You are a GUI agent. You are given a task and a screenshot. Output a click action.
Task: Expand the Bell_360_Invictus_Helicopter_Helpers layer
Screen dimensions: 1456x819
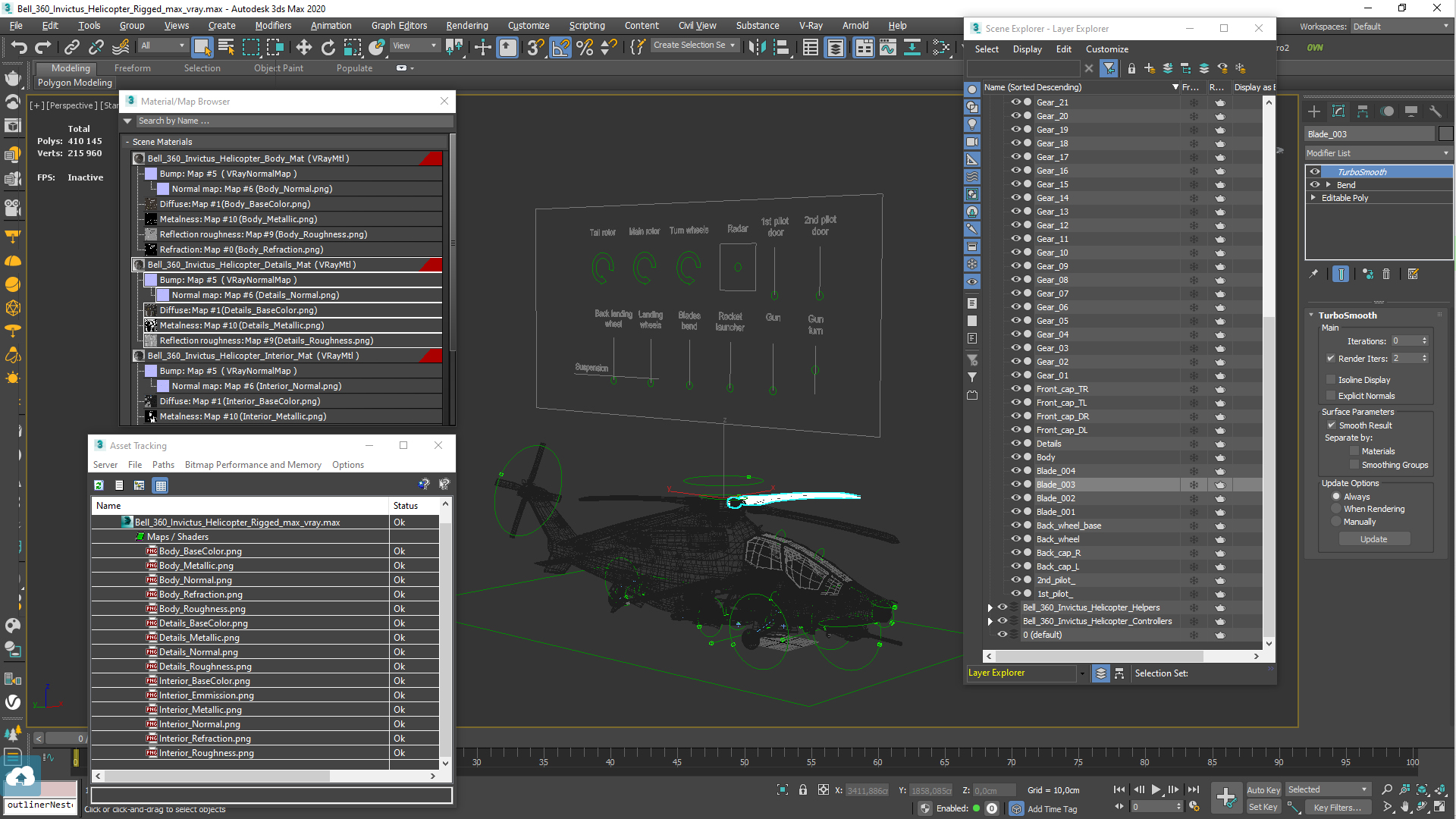tap(990, 607)
